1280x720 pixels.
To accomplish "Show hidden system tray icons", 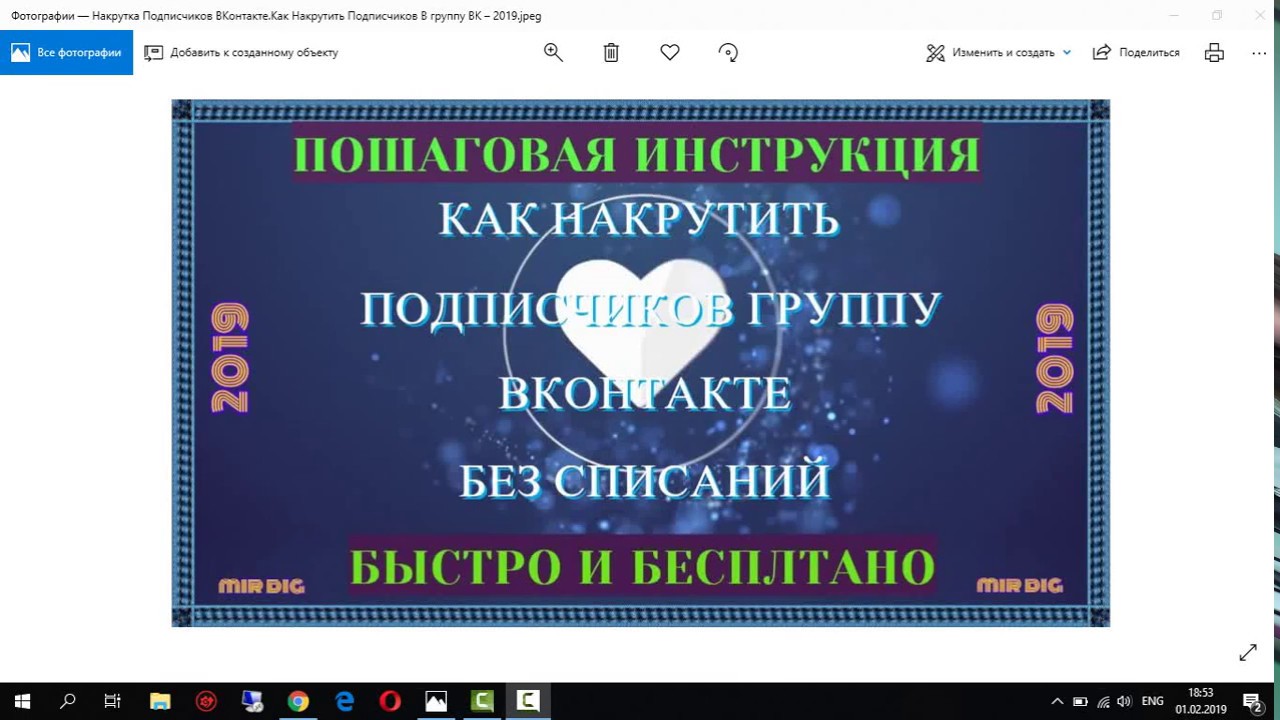I will (1057, 701).
